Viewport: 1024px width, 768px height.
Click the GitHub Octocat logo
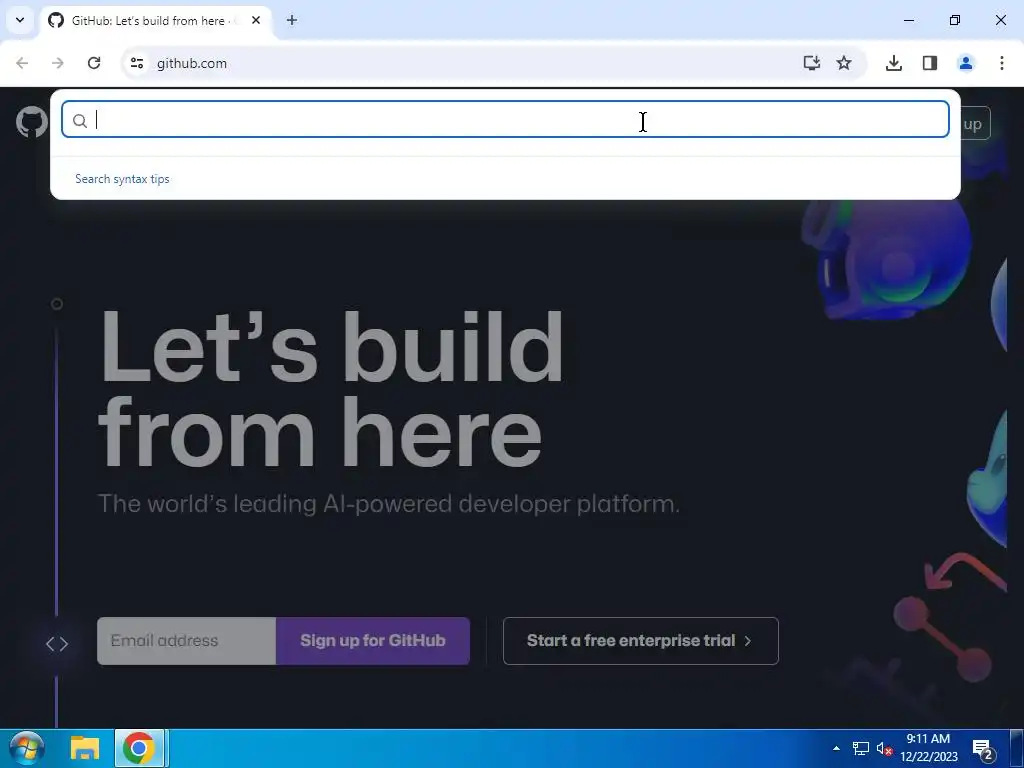(31, 123)
